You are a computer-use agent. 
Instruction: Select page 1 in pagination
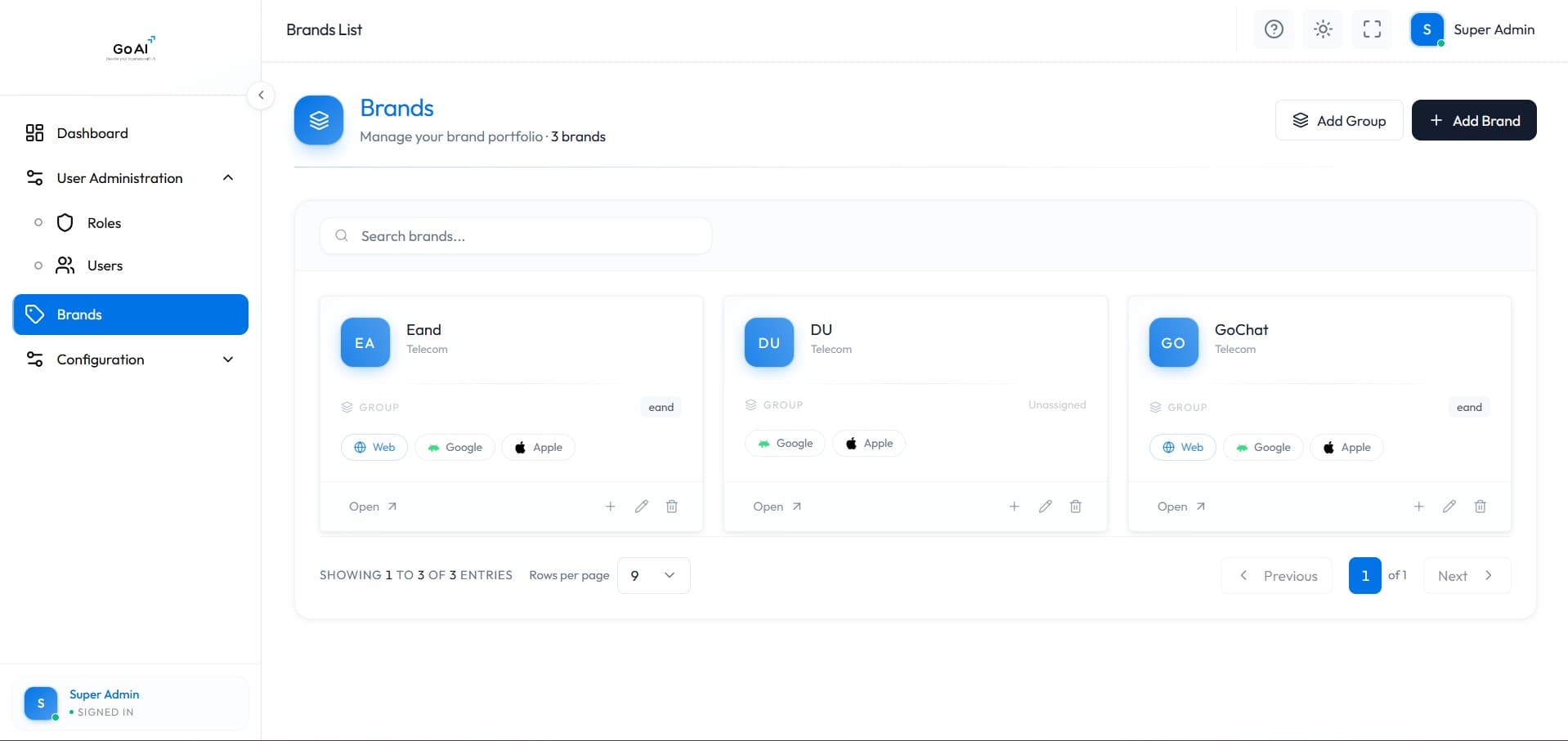pos(1364,576)
